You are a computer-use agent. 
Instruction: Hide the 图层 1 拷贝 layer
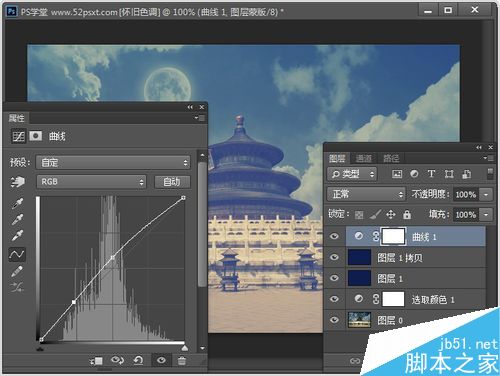click(334, 257)
